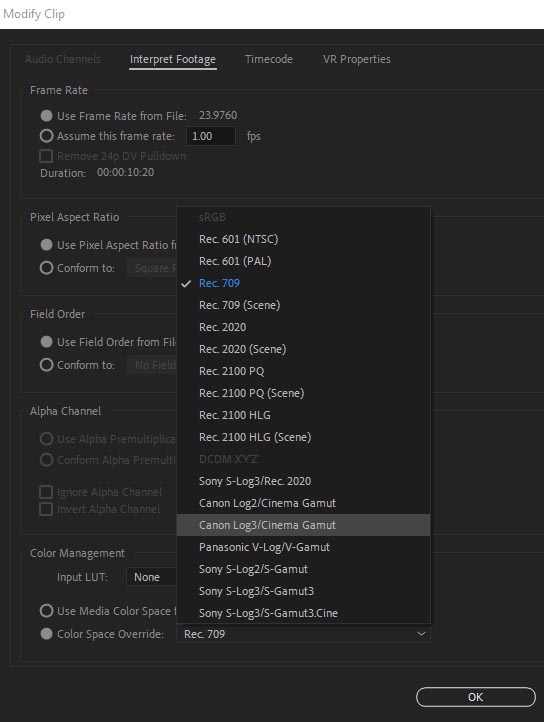This screenshot has height=722, width=544.
Task: Open the VR Properties tab
Action: pos(357,59)
